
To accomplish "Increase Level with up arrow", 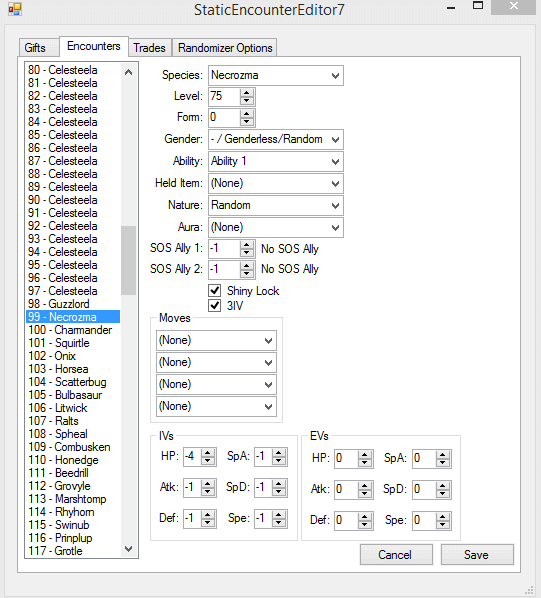I will (x=247, y=93).
